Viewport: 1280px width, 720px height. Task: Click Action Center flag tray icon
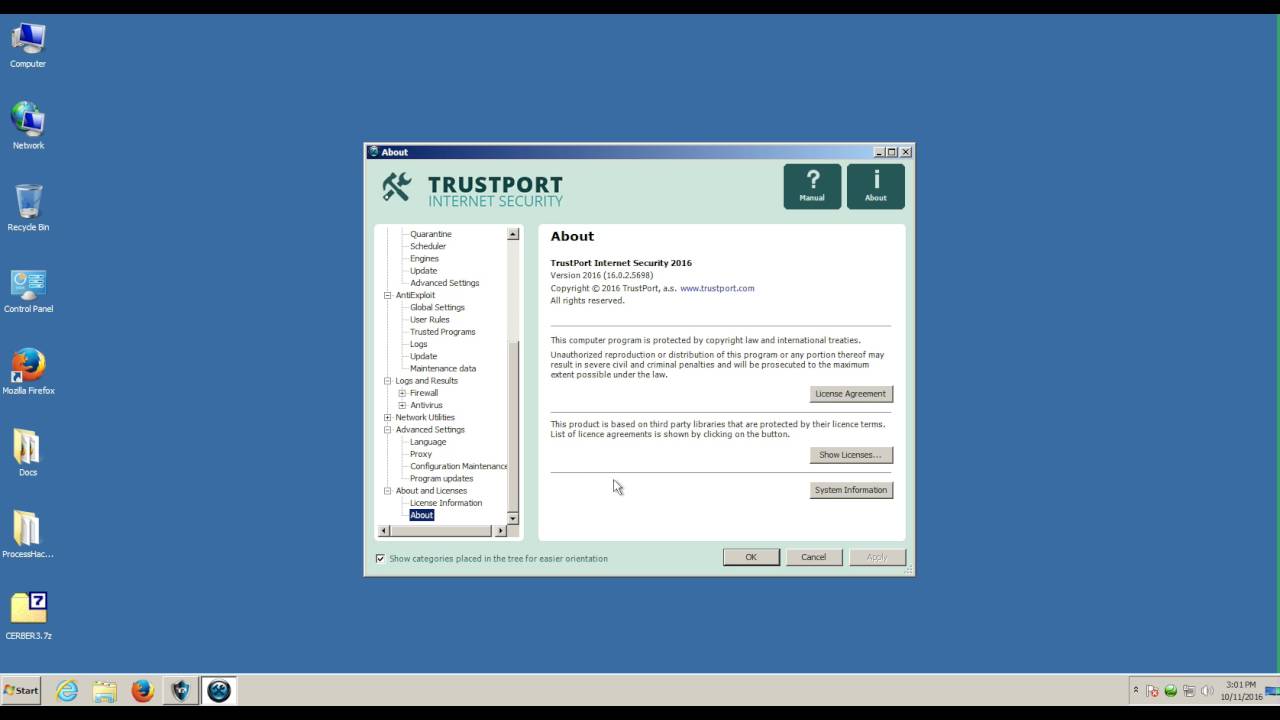pyautogui.click(x=1152, y=691)
